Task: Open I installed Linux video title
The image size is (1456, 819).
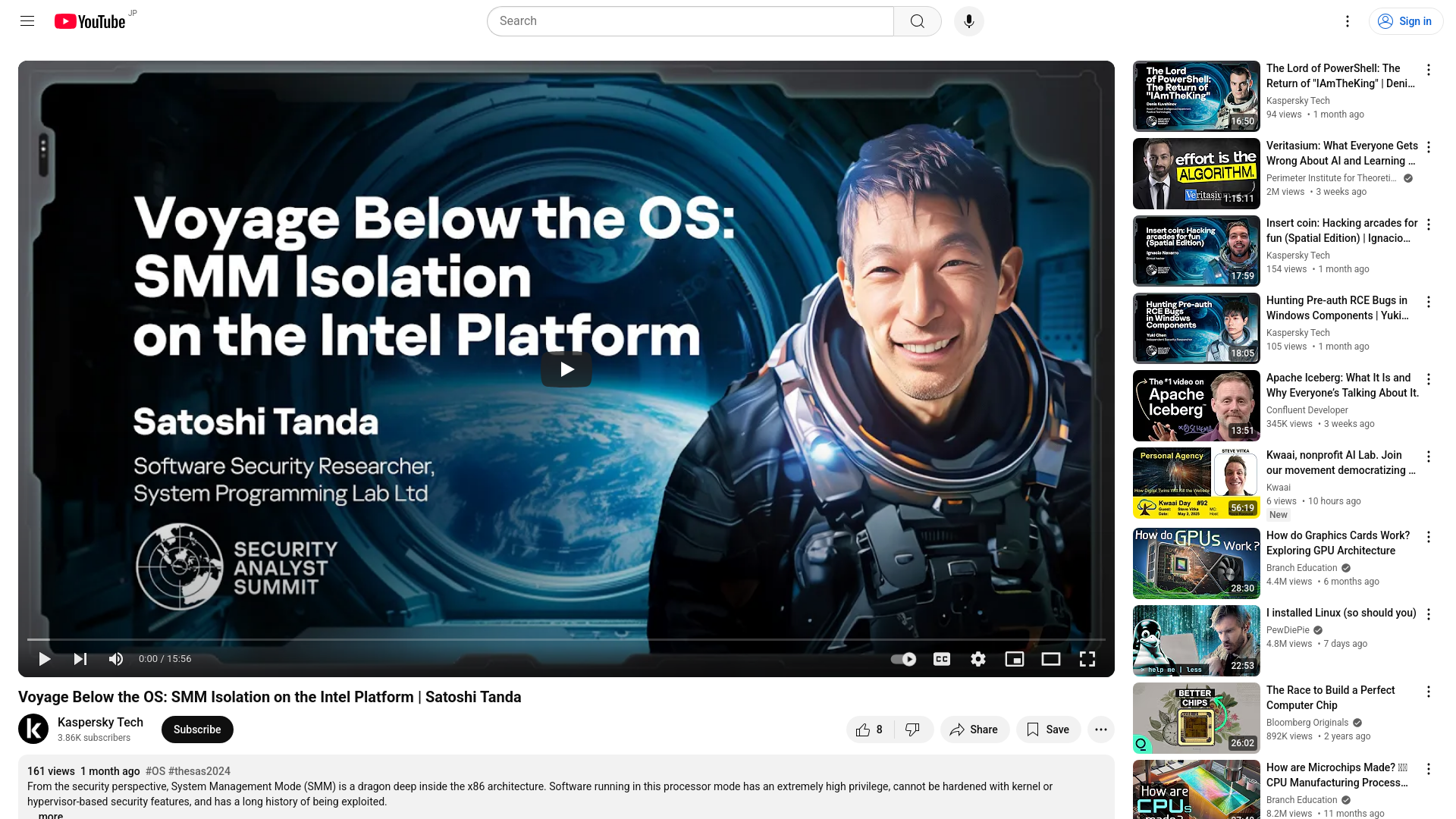Action: pyautogui.click(x=1341, y=613)
